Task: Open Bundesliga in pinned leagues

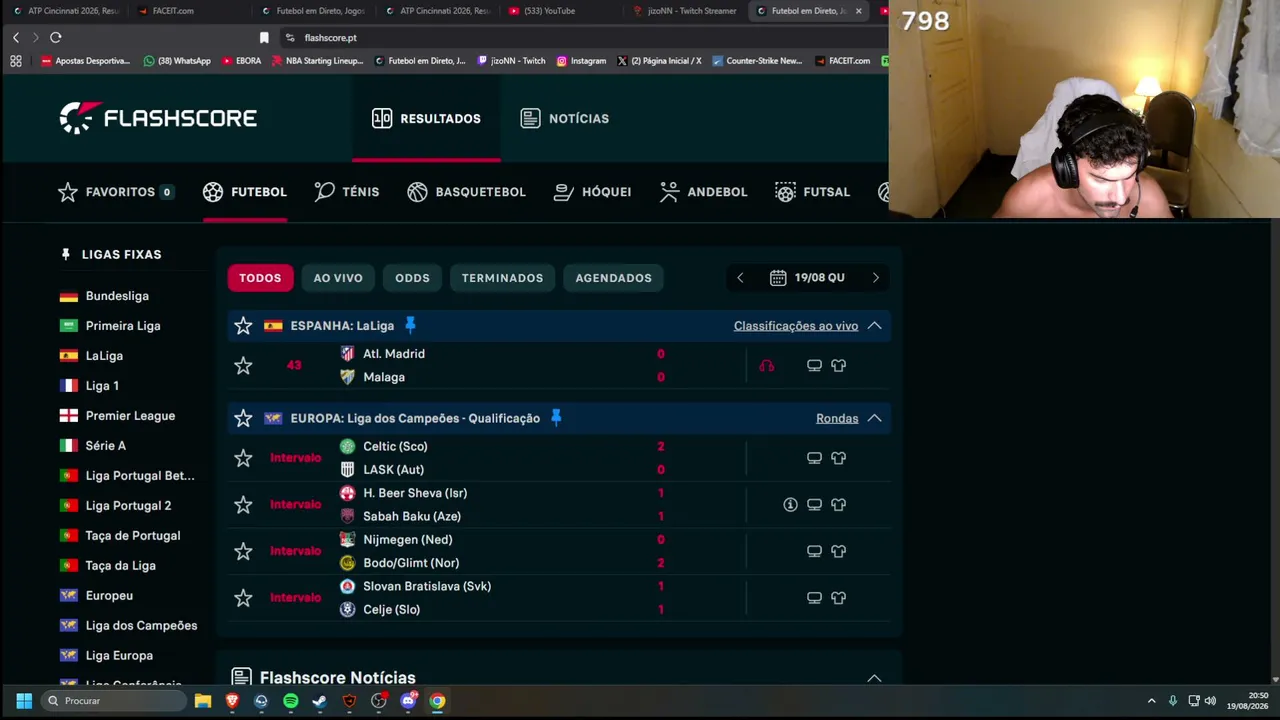Action: [117, 296]
